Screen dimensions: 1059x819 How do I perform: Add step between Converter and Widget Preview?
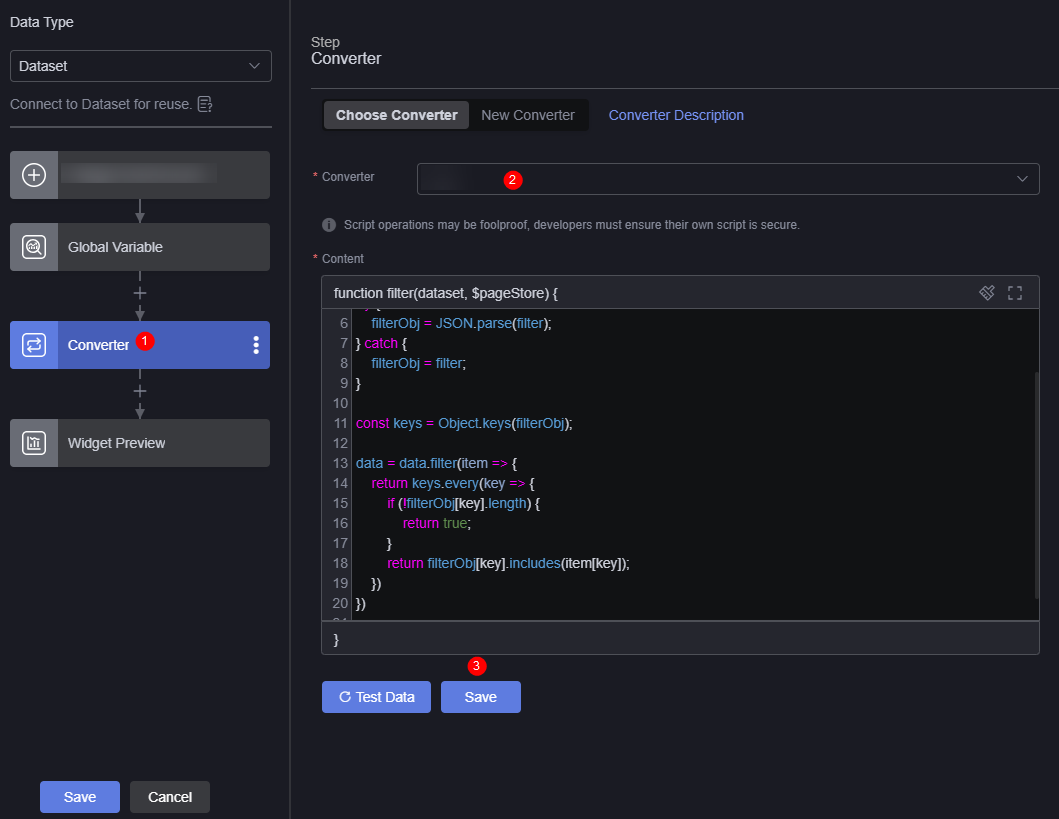pos(140,391)
